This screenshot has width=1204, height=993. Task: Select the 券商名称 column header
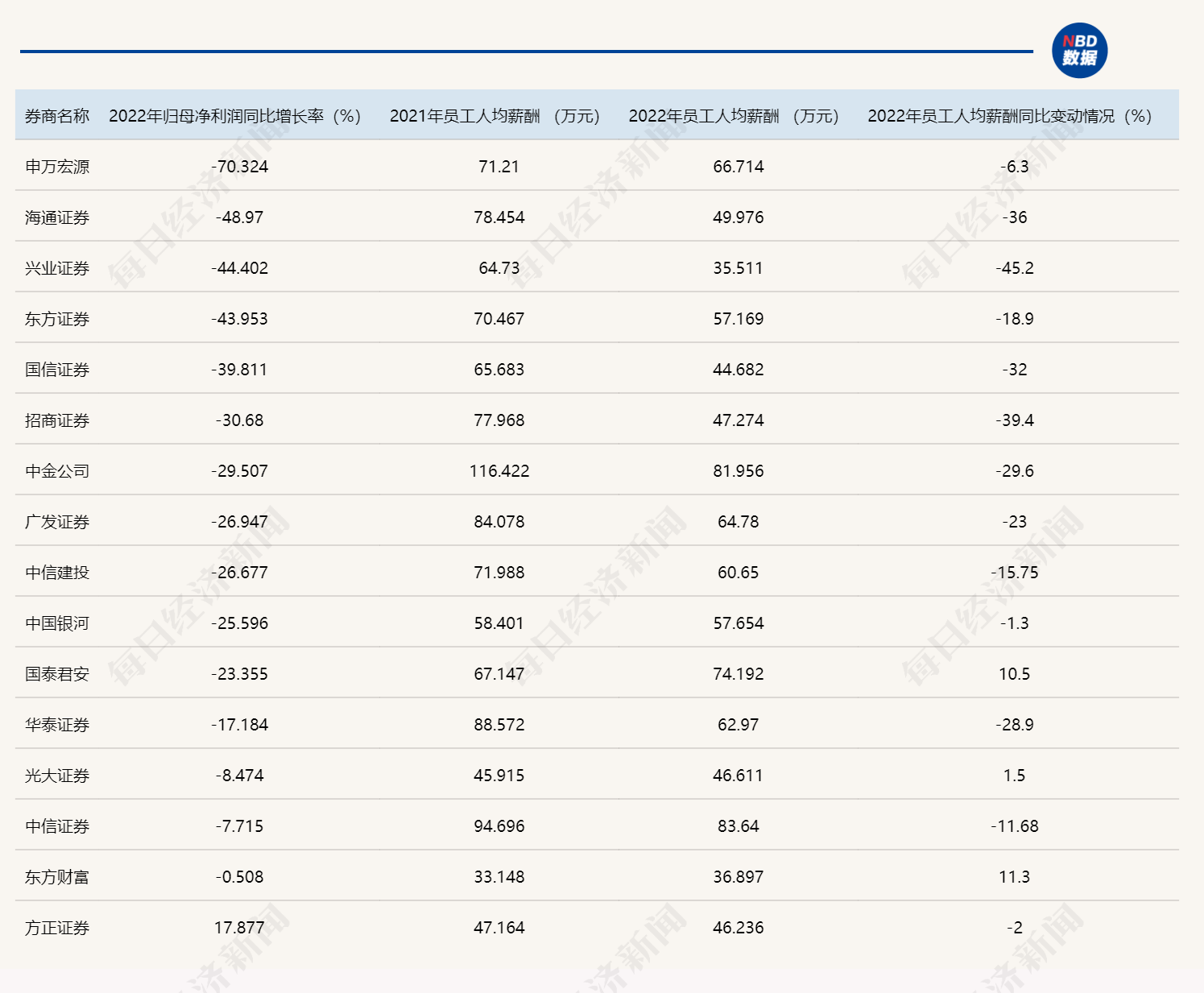click(x=57, y=116)
